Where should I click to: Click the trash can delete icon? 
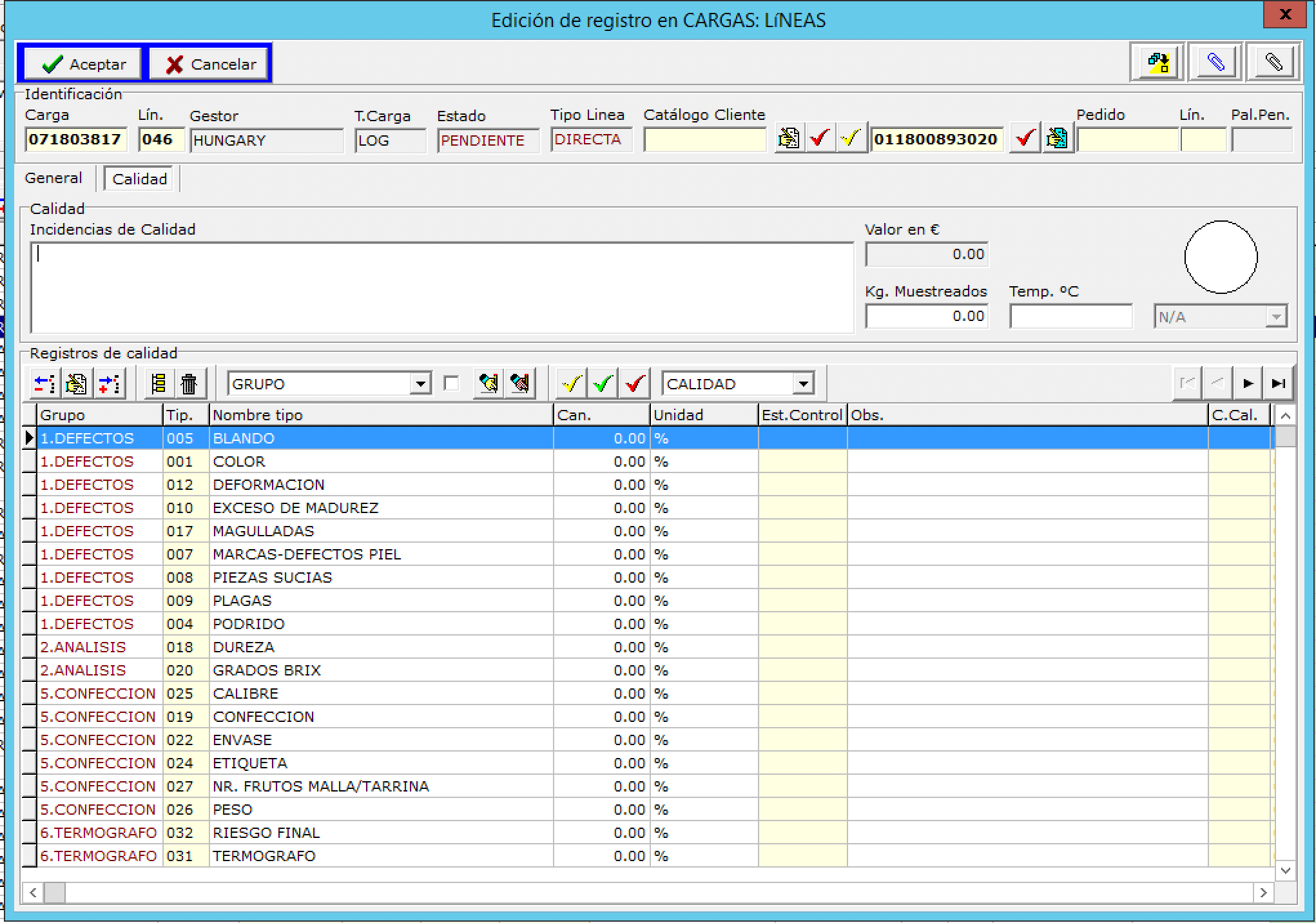click(189, 384)
